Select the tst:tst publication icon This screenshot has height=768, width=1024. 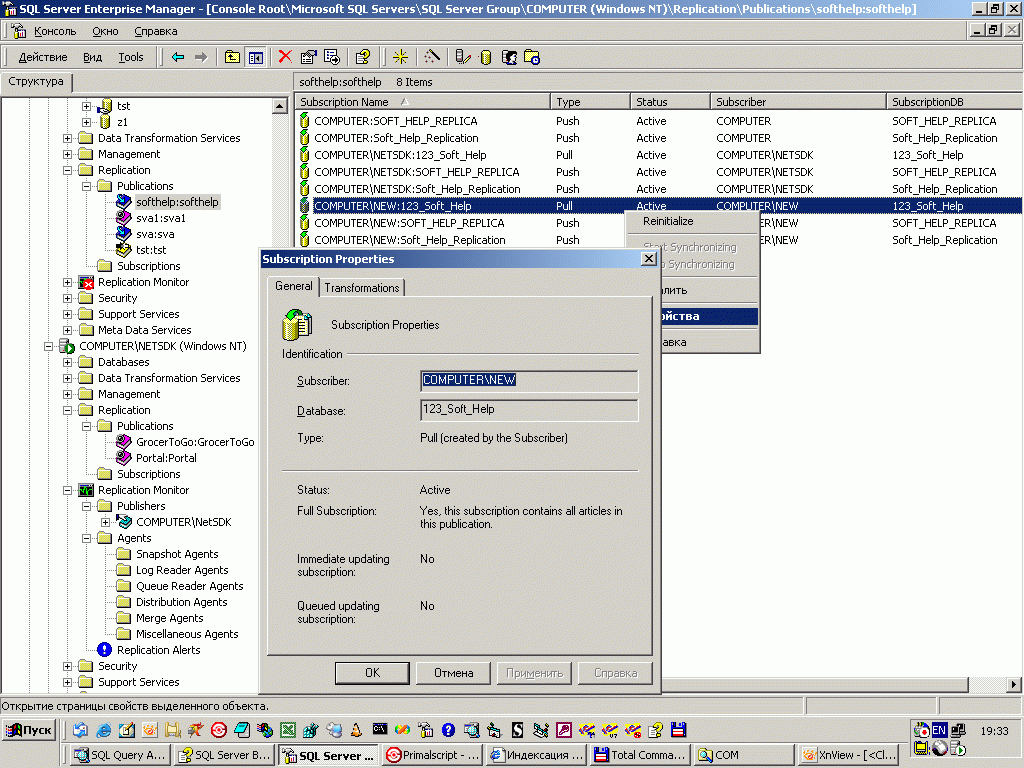click(x=123, y=249)
